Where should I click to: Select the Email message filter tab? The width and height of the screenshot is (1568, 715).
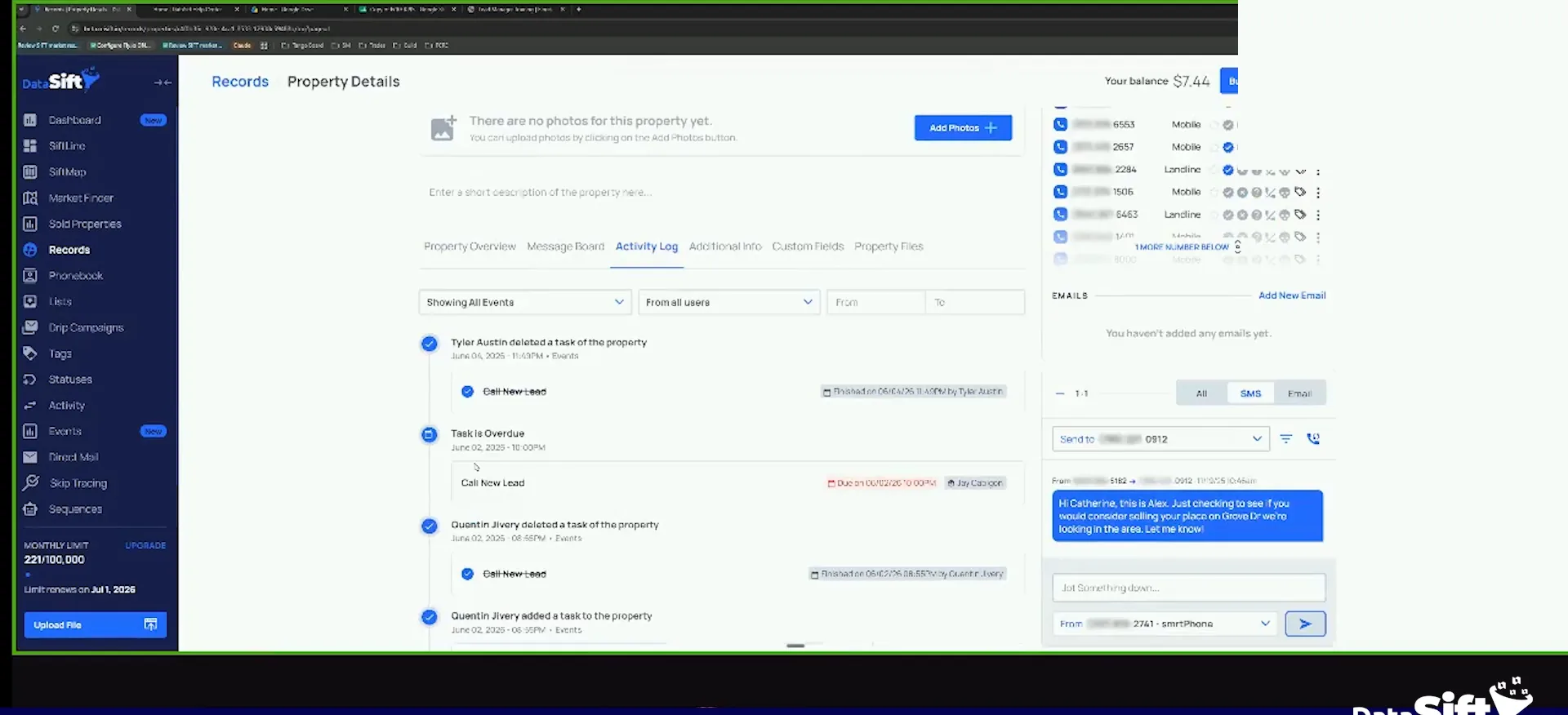[1299, 393]
